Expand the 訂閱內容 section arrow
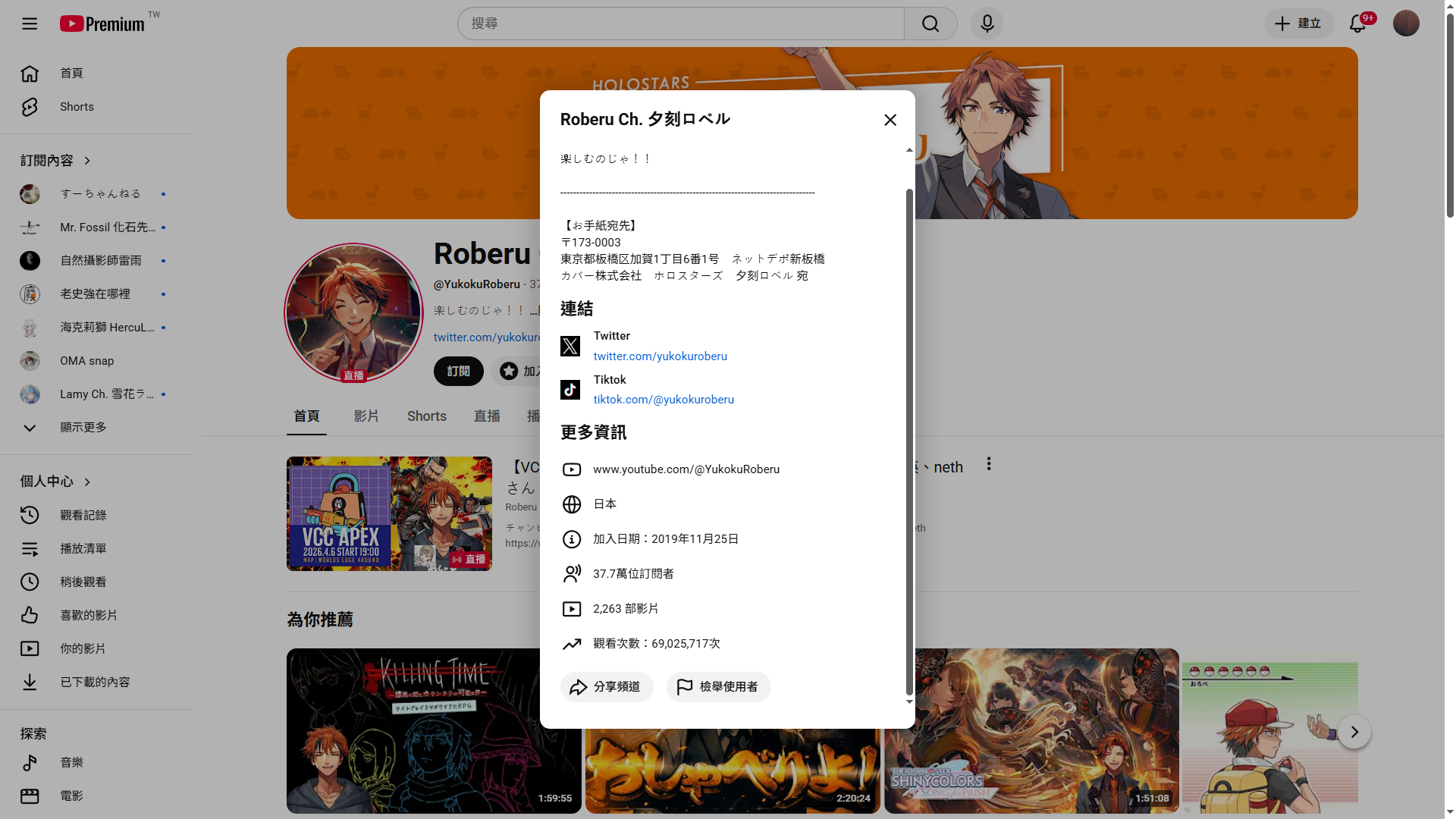Viewport: 1456px width, 819px height. pos(87,161)
